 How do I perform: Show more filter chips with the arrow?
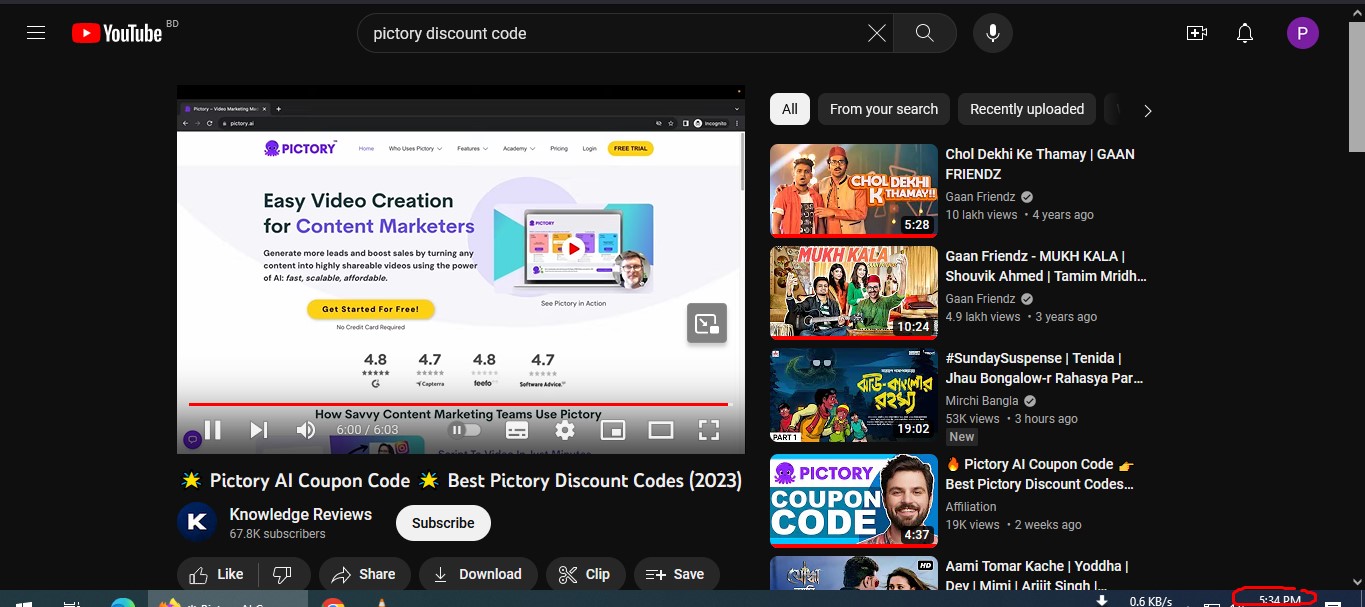(x=1147, y=110)
